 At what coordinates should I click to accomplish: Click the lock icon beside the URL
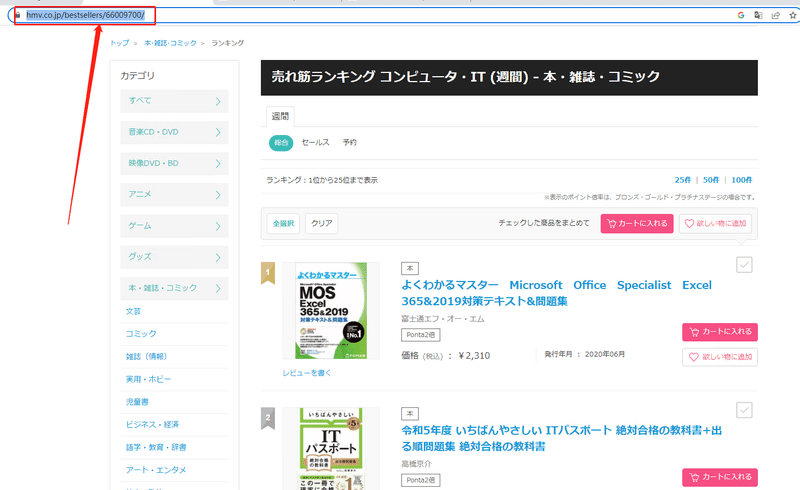click(x=18, y=15)
